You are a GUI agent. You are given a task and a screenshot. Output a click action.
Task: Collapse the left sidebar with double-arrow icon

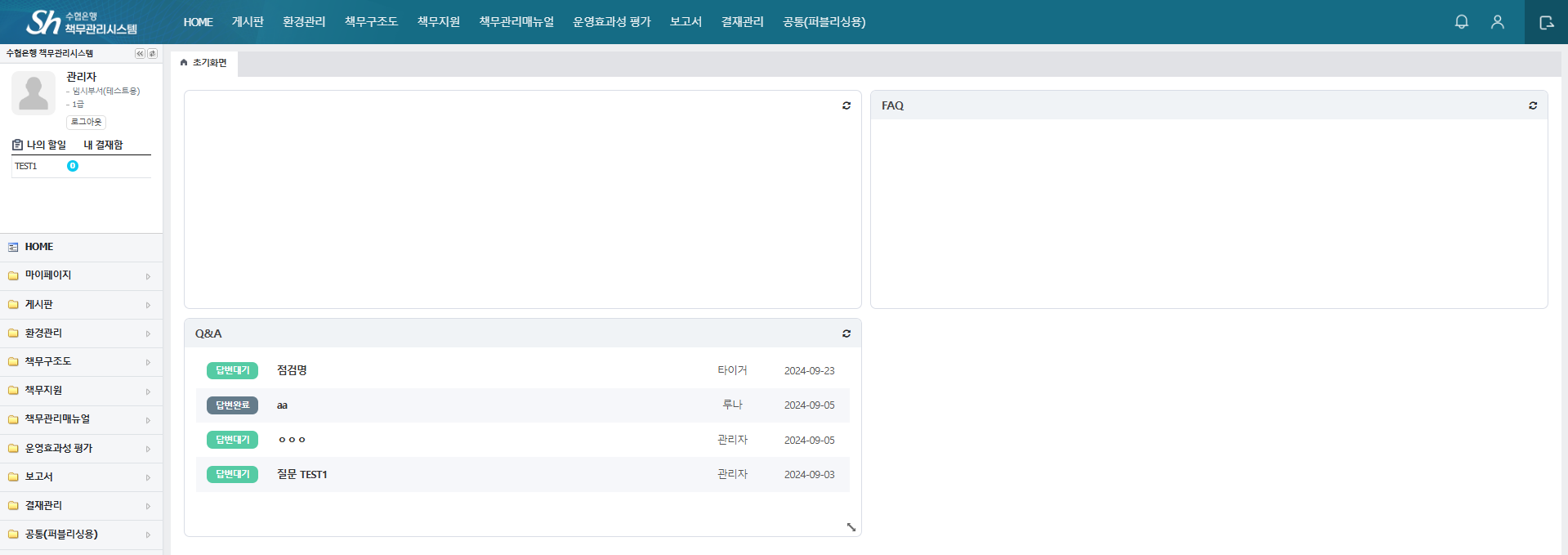pyautogui.click(x=140, y=53)
